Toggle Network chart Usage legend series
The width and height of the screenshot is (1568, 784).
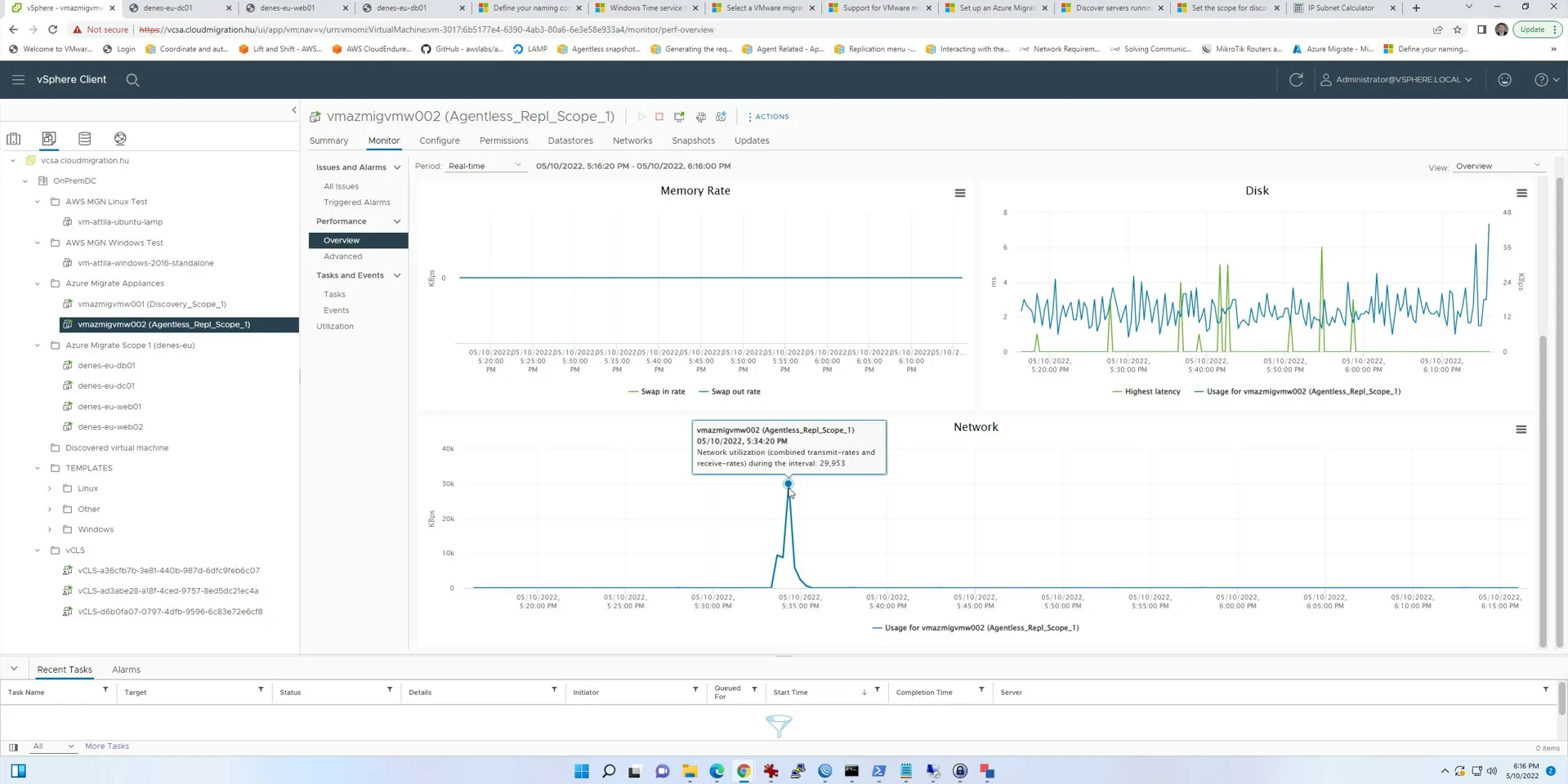point(976,628)
